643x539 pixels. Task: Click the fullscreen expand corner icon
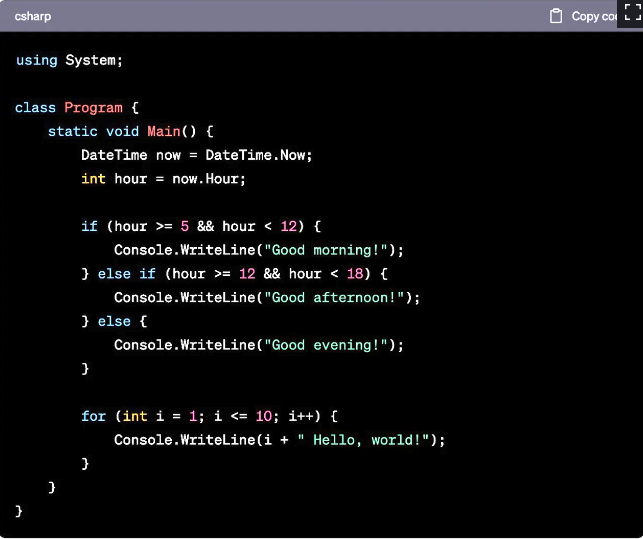(x=631, y=13)
